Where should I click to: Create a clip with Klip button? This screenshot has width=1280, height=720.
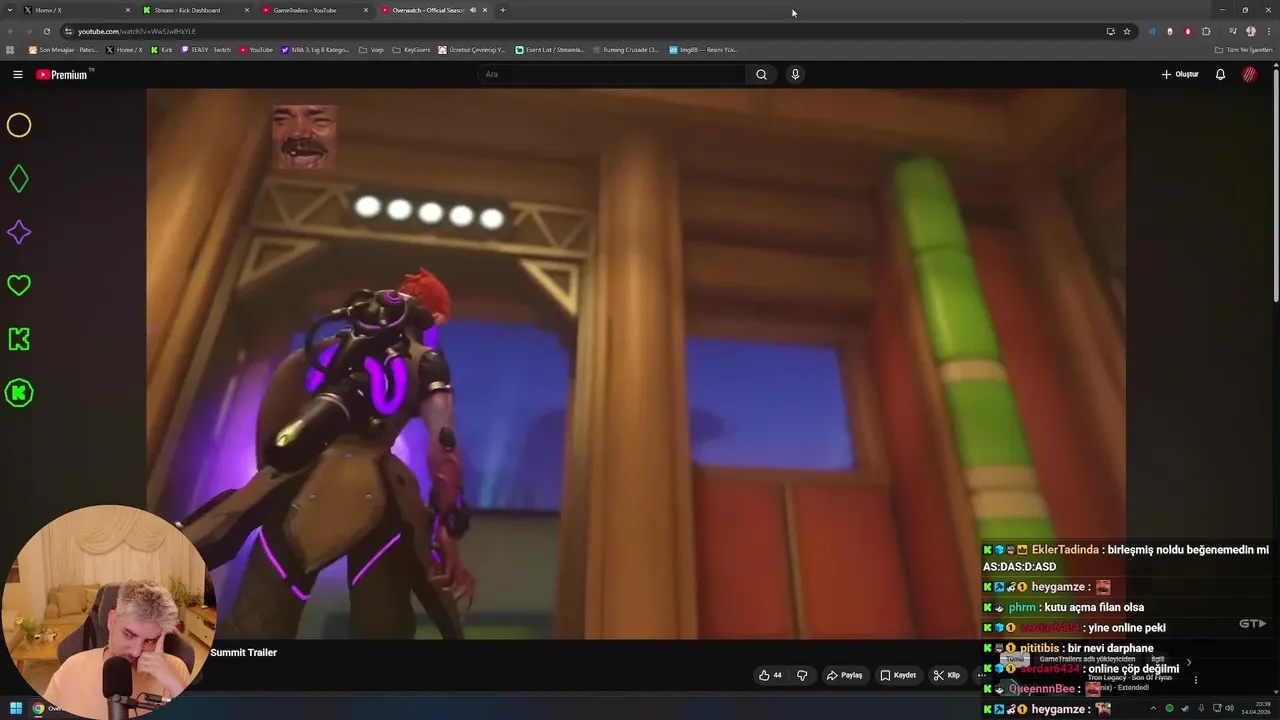[946, 675]
